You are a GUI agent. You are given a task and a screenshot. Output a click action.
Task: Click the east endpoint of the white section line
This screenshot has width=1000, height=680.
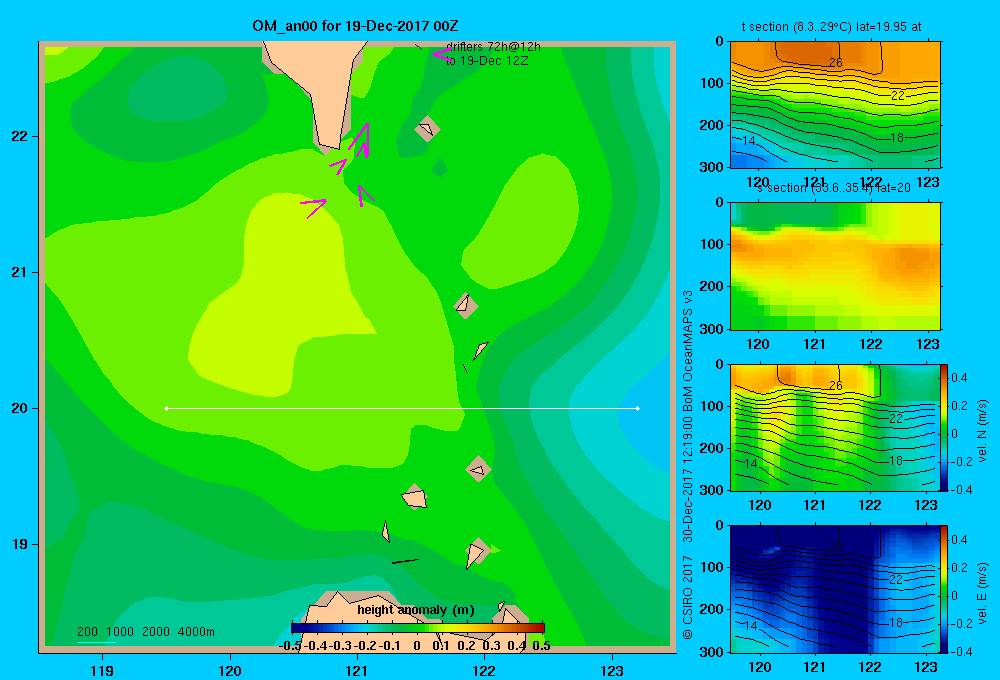coord(638,408)
